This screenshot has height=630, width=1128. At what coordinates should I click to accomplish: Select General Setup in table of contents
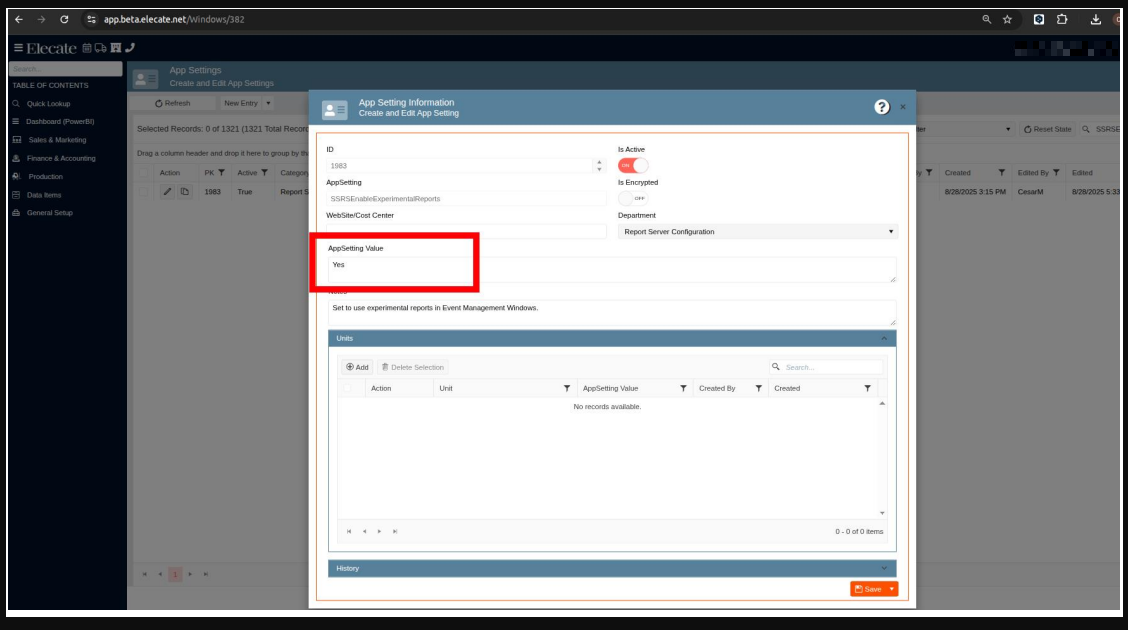pyautogui.click(x=49, y=213)
